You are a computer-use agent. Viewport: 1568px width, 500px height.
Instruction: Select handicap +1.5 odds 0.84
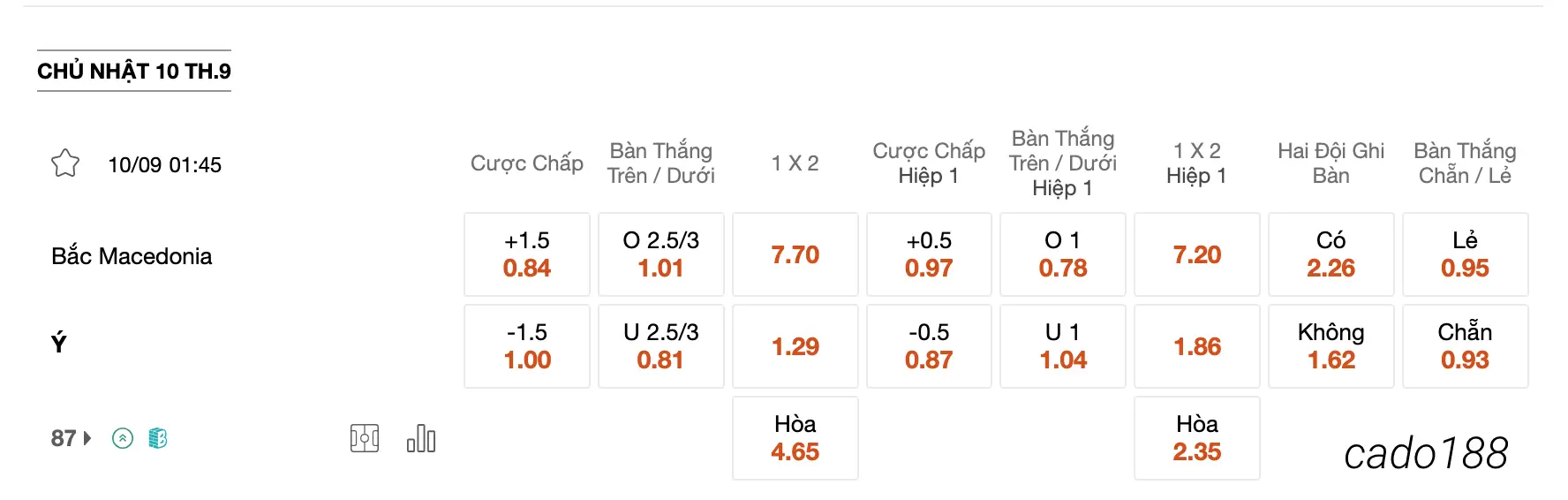527,254
